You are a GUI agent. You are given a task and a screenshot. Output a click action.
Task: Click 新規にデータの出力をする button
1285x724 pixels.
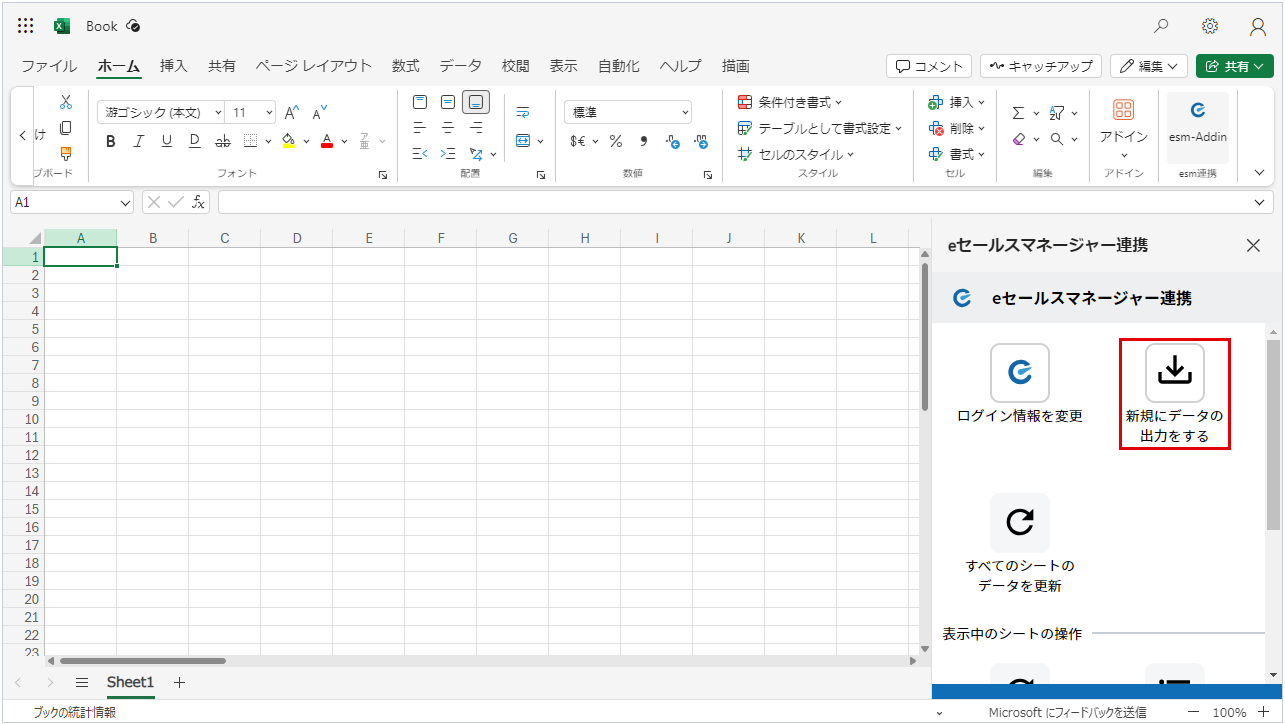tap(1175, 394)
